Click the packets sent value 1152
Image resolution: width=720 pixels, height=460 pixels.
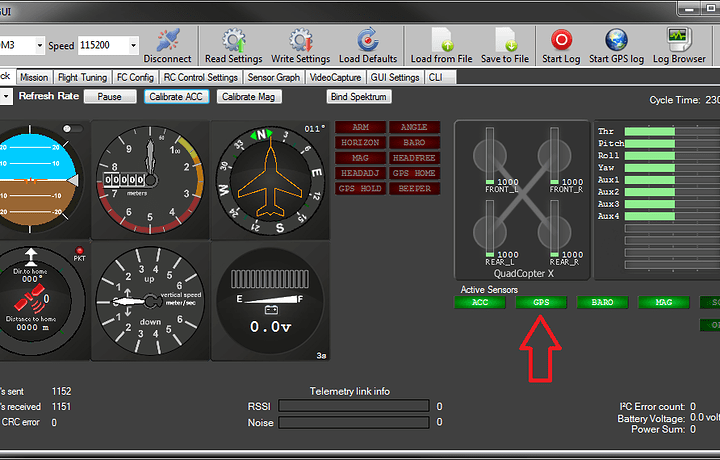pos(62,391)
